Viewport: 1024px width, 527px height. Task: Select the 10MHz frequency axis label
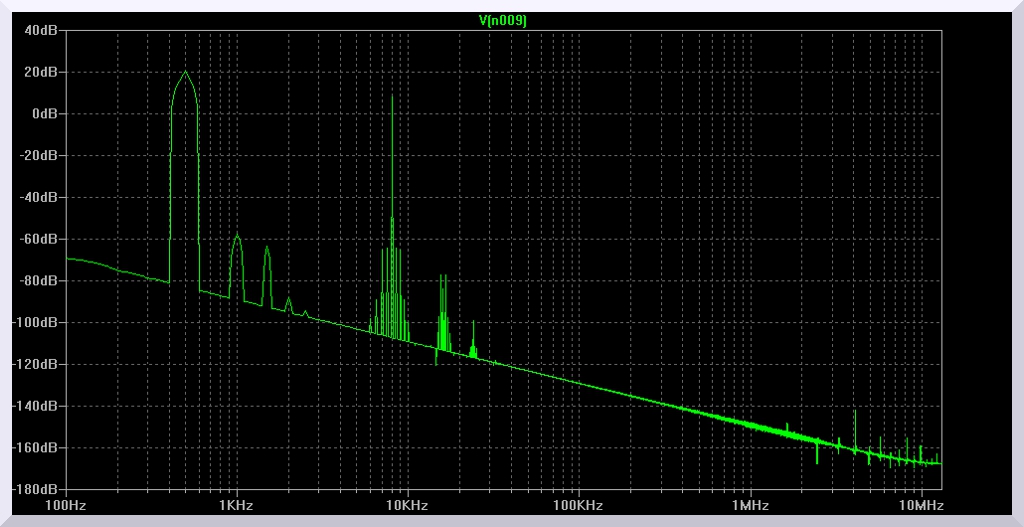coord(920,505)
